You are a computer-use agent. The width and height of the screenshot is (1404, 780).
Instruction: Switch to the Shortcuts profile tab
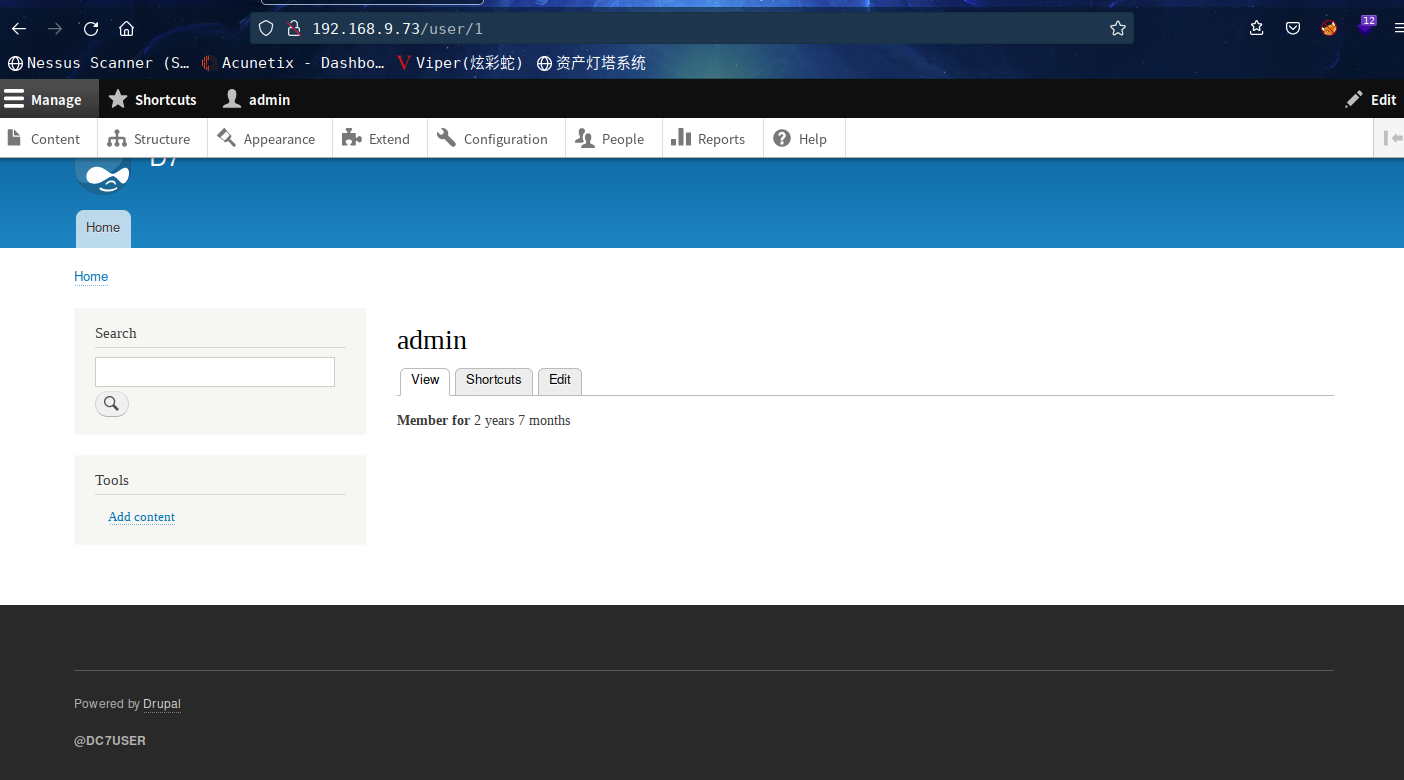coord(494,381)
